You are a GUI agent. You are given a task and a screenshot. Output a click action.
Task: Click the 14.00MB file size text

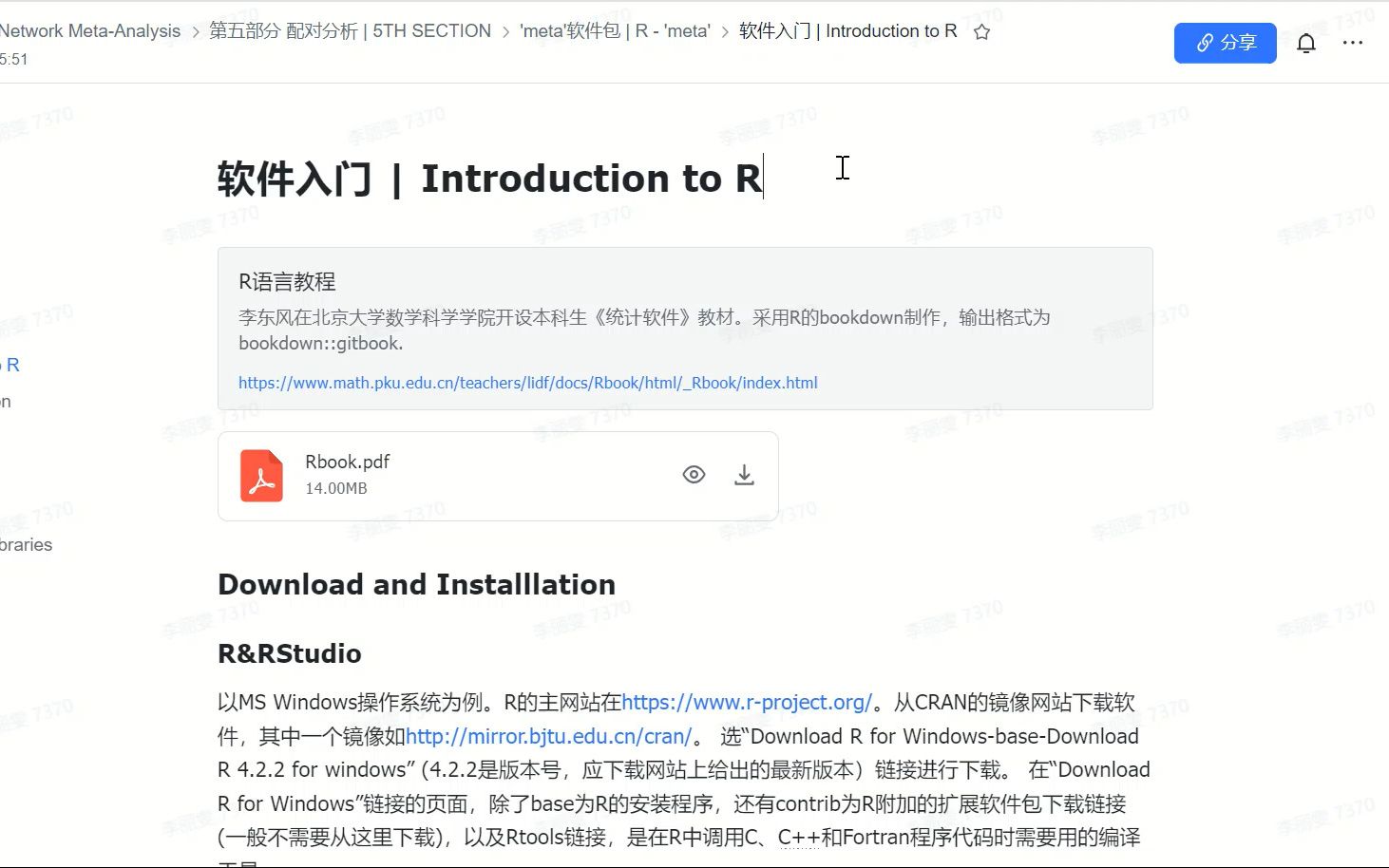pyautogui.click(x=336, y=488)
